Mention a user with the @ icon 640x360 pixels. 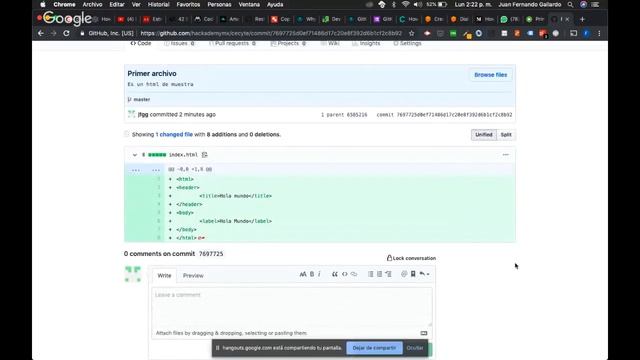404,274
